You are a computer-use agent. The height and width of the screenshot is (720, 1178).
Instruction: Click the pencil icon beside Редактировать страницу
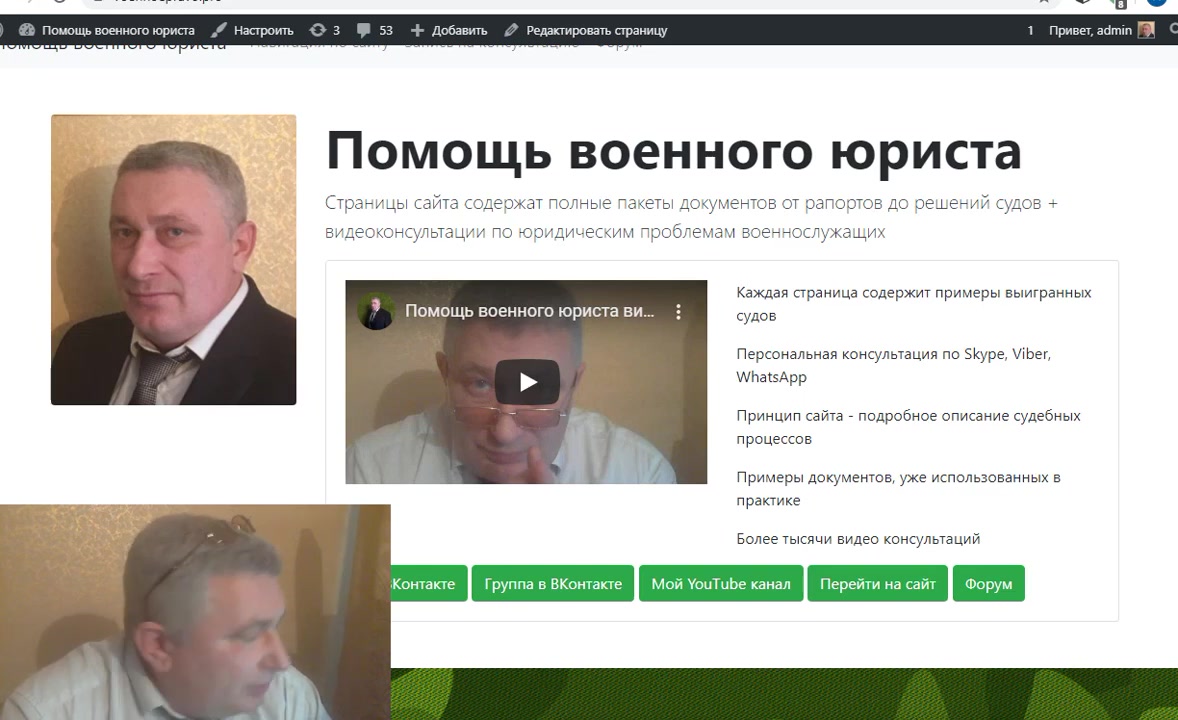(x=512, y=30)
